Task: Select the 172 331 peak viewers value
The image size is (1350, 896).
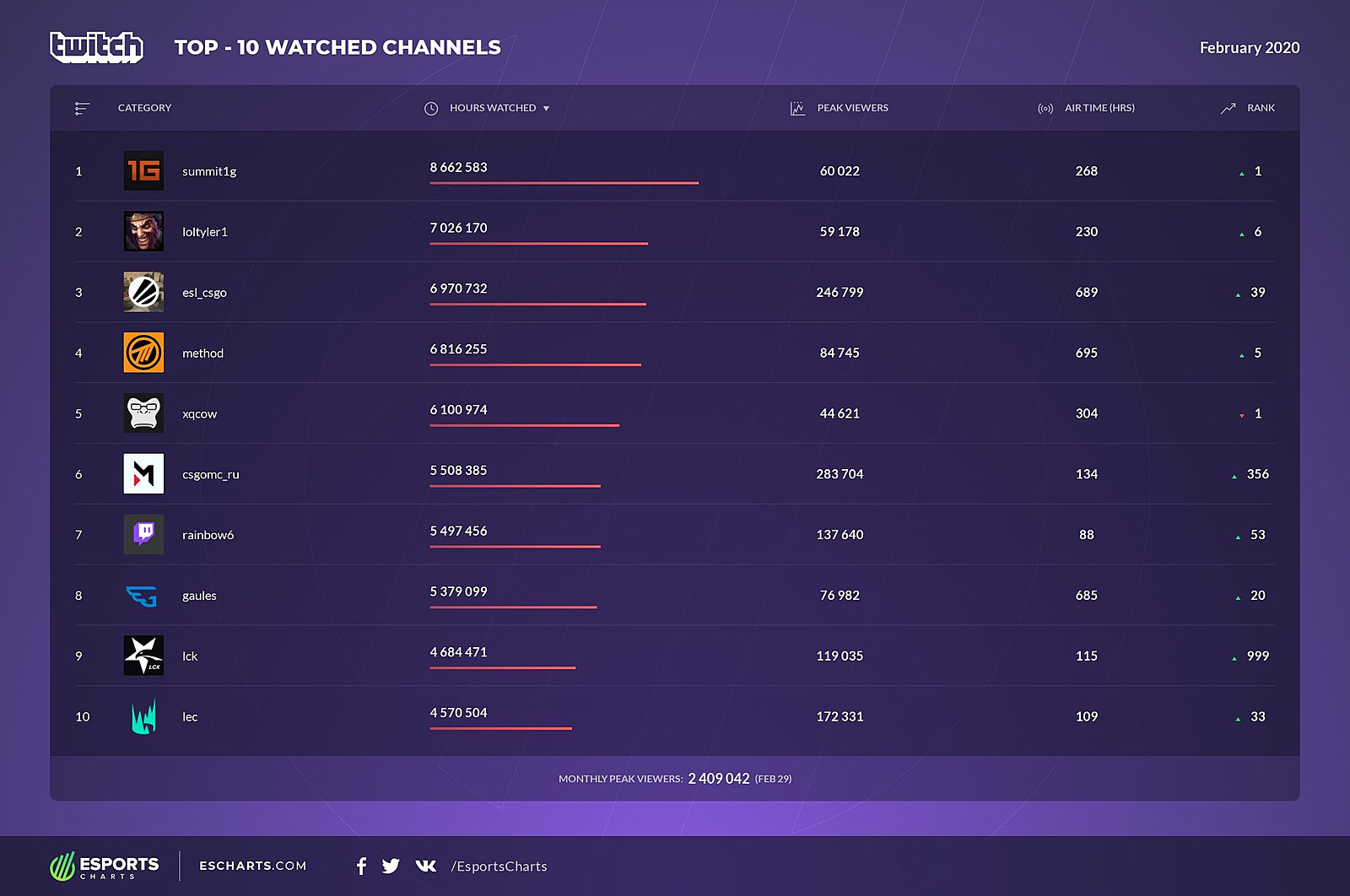Action: point(840,716)
